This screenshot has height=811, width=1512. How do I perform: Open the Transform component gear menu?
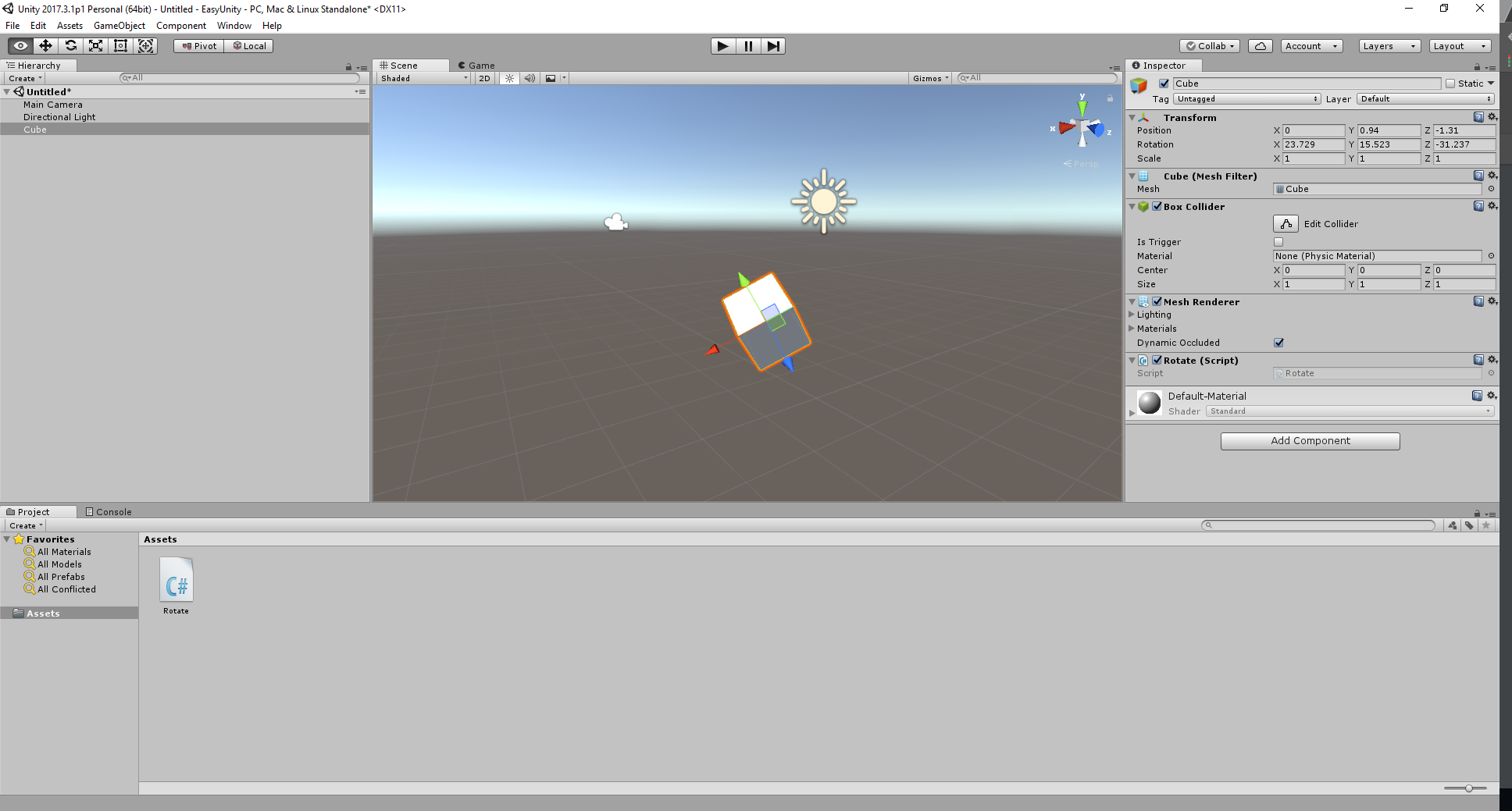pyautogui.click(x=1492, y=117)
